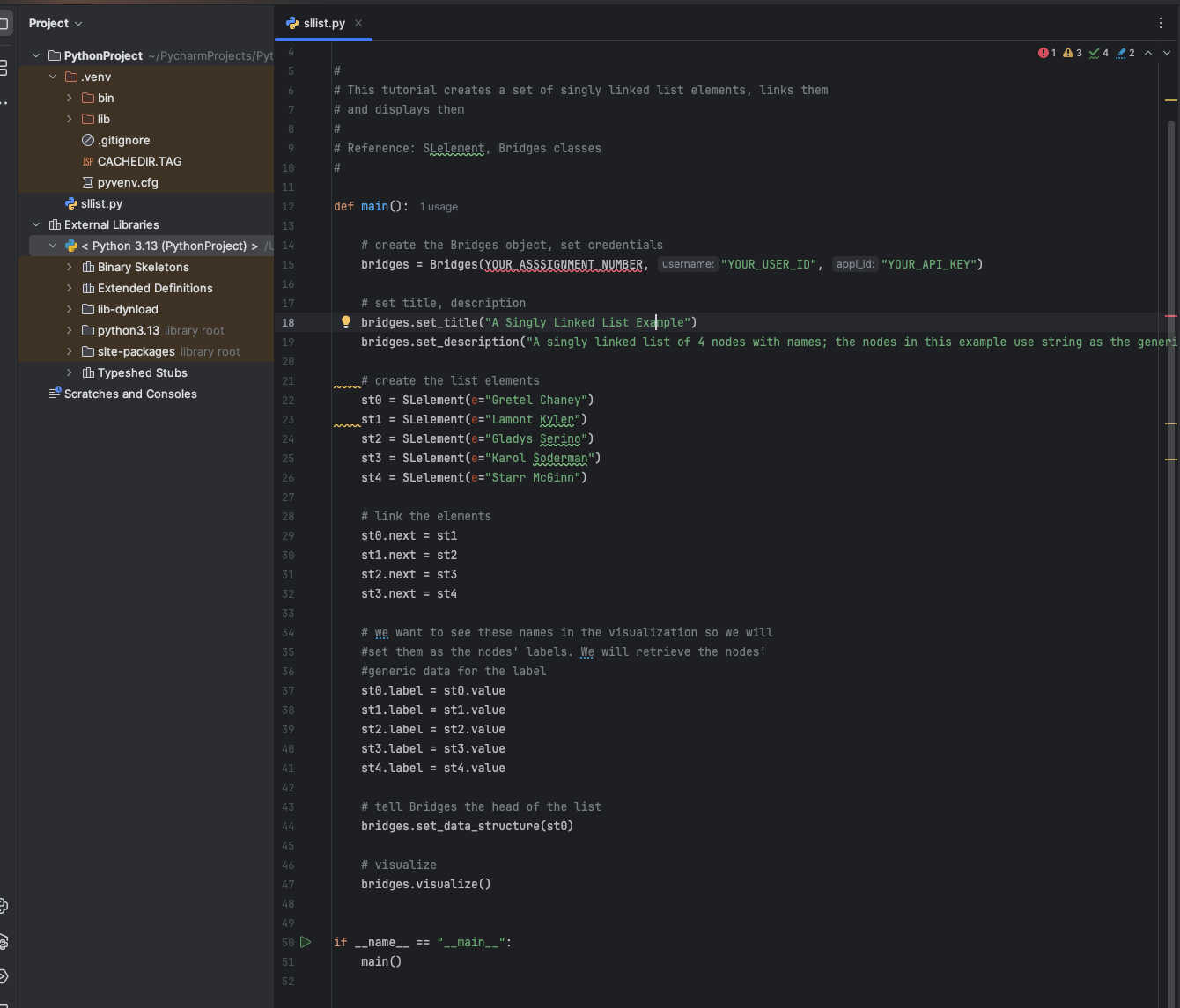Select the PythonProject root folder icon
This screenshot has width=1180, height=1008.
coord(55,55)
